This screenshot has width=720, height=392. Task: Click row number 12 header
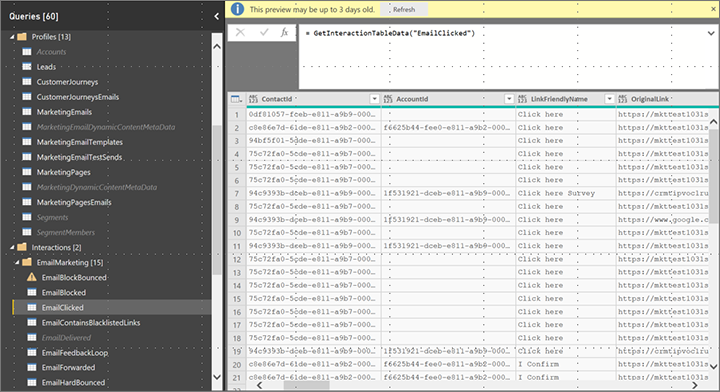[237, 259]
